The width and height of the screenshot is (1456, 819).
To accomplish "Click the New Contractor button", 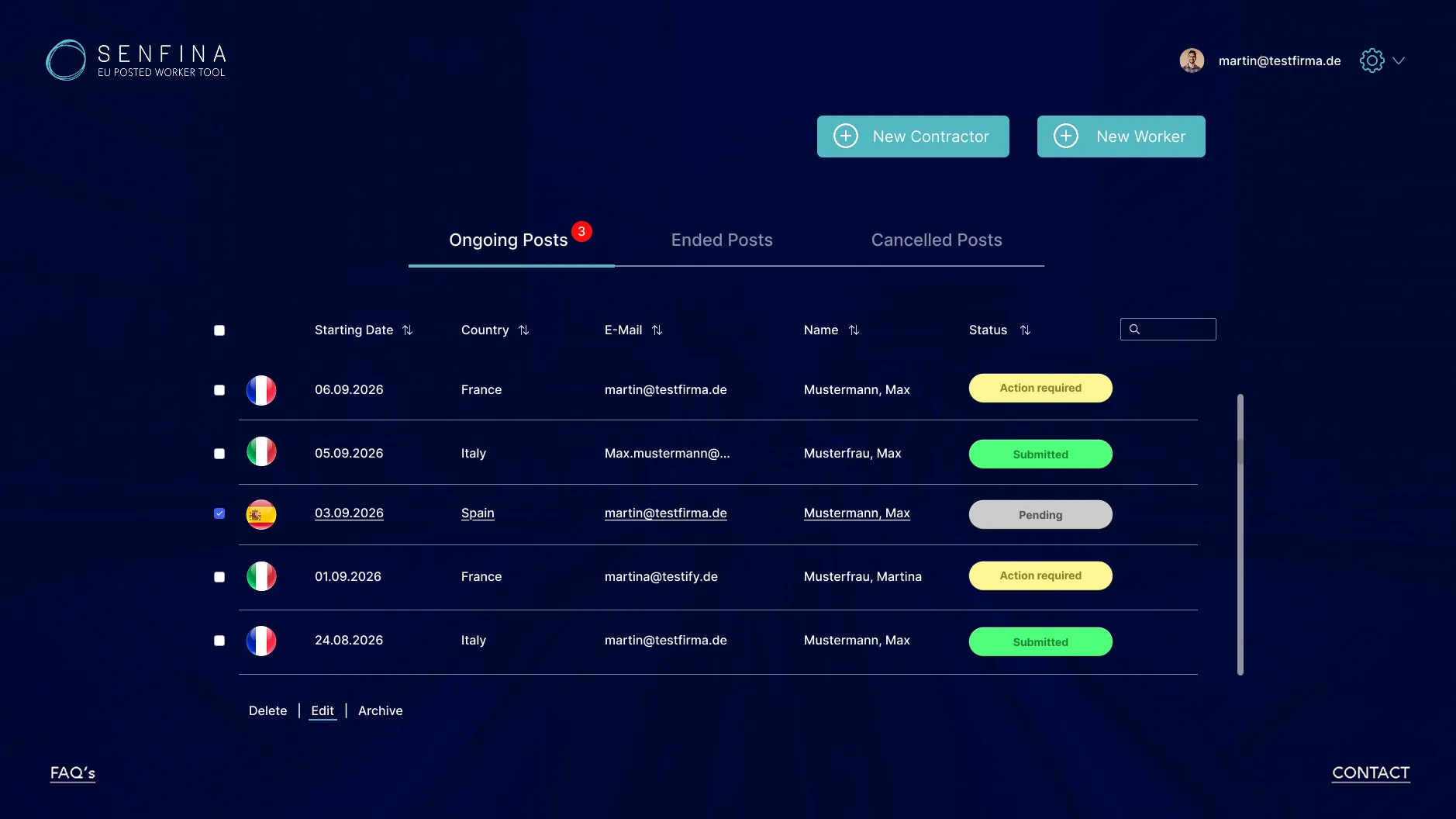I will [x=913, y=136].
